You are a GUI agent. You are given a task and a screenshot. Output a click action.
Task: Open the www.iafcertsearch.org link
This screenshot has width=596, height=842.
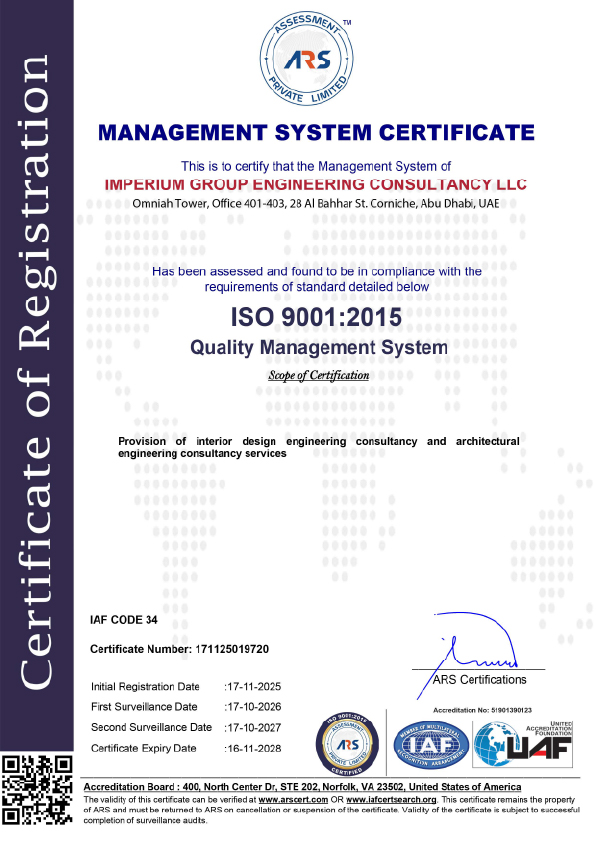point(391,800)
